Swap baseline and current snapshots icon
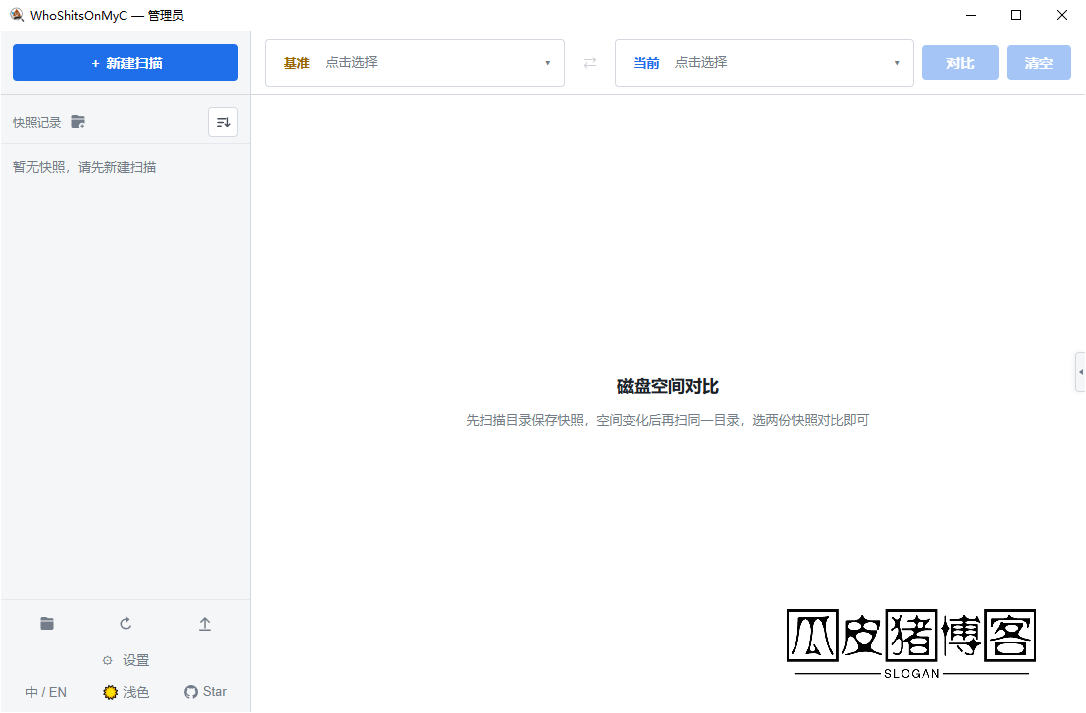 point(590,63)
